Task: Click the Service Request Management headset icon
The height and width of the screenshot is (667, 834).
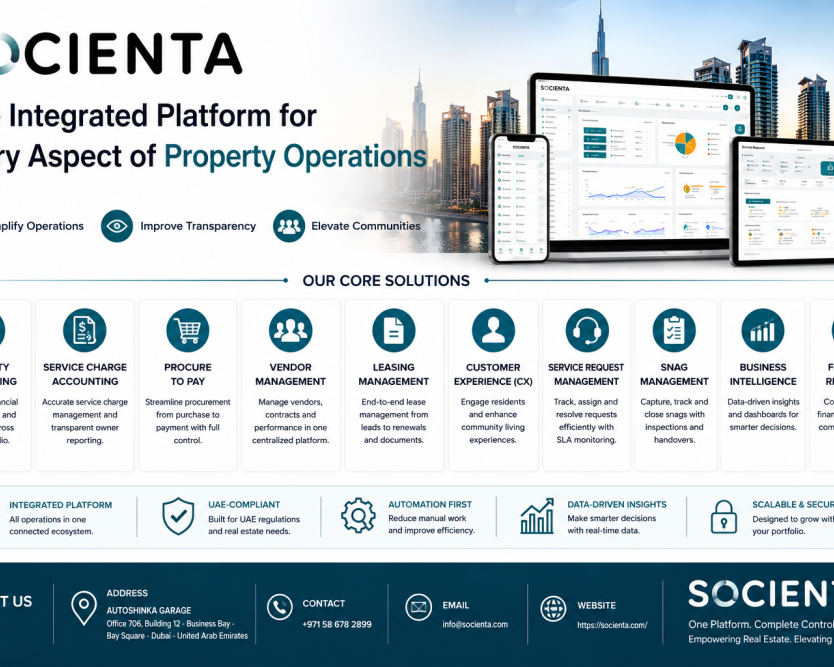Action: coord(587,330)
